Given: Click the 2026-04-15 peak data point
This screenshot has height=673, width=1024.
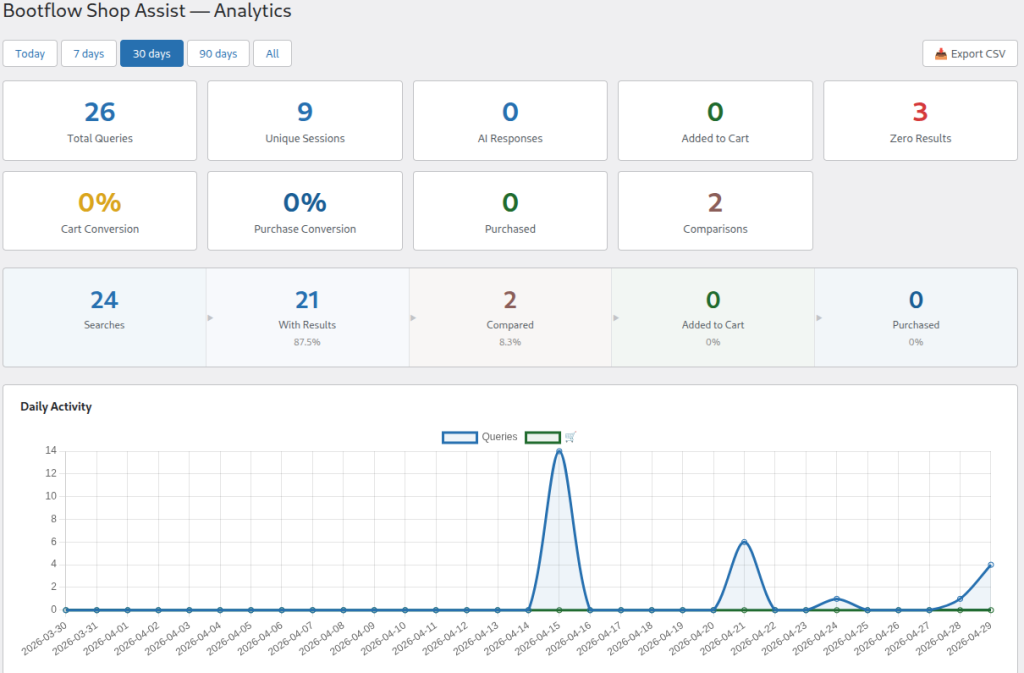Looking at the screenshot, I should 559,451.
